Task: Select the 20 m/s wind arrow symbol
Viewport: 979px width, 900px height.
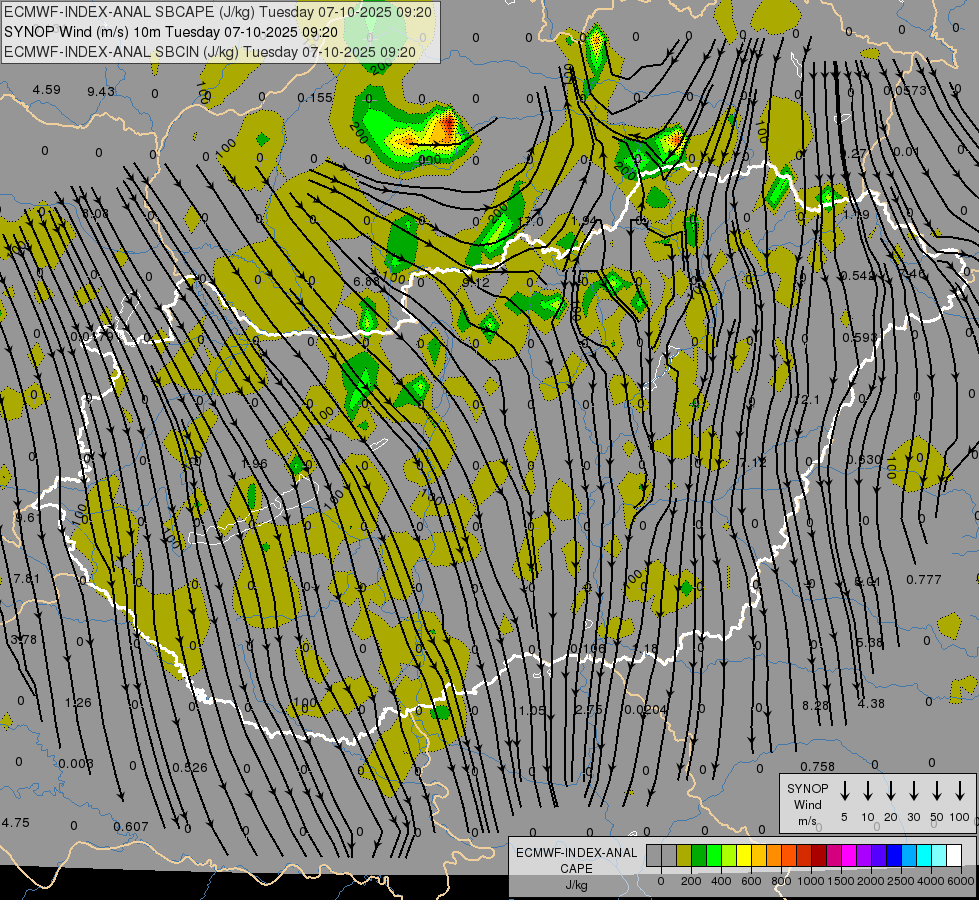Action: coord(891,790)
